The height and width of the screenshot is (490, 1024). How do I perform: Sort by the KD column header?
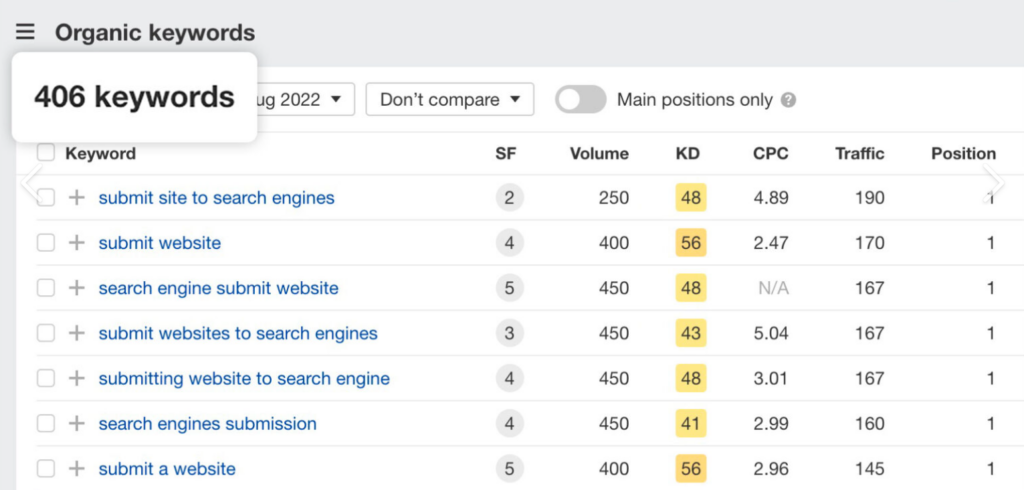tap(688, 154)
